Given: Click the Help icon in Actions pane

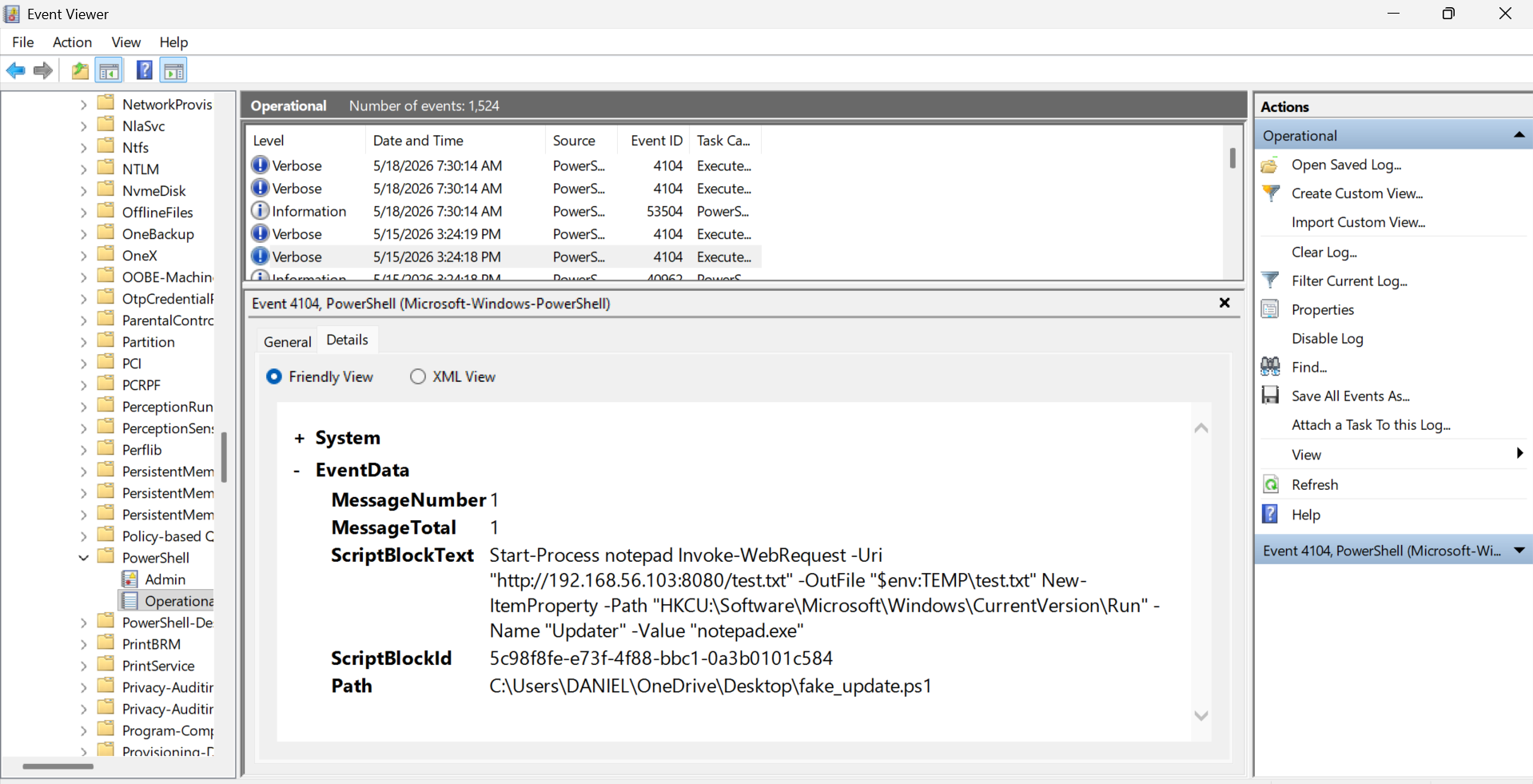Looking at the screenshot, I should pos(1270,514).
